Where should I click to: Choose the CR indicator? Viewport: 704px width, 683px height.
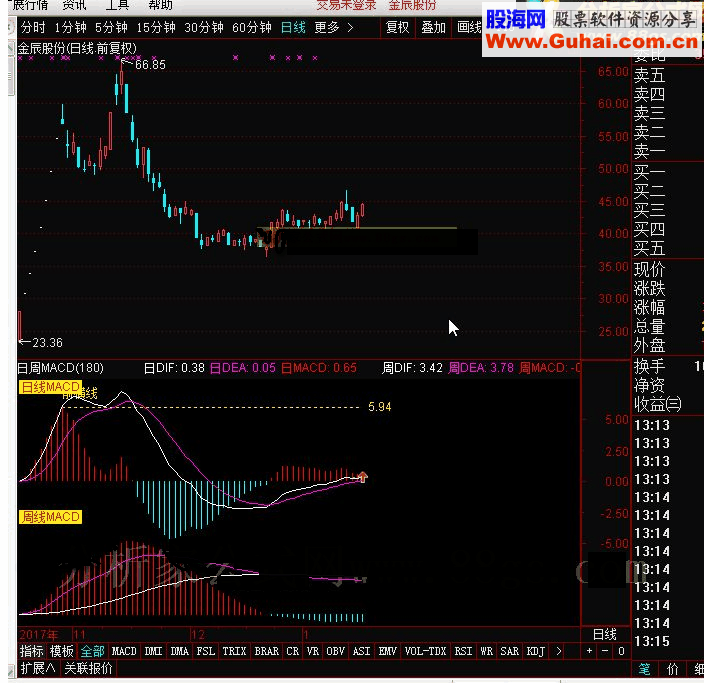[x=293, y=651]
